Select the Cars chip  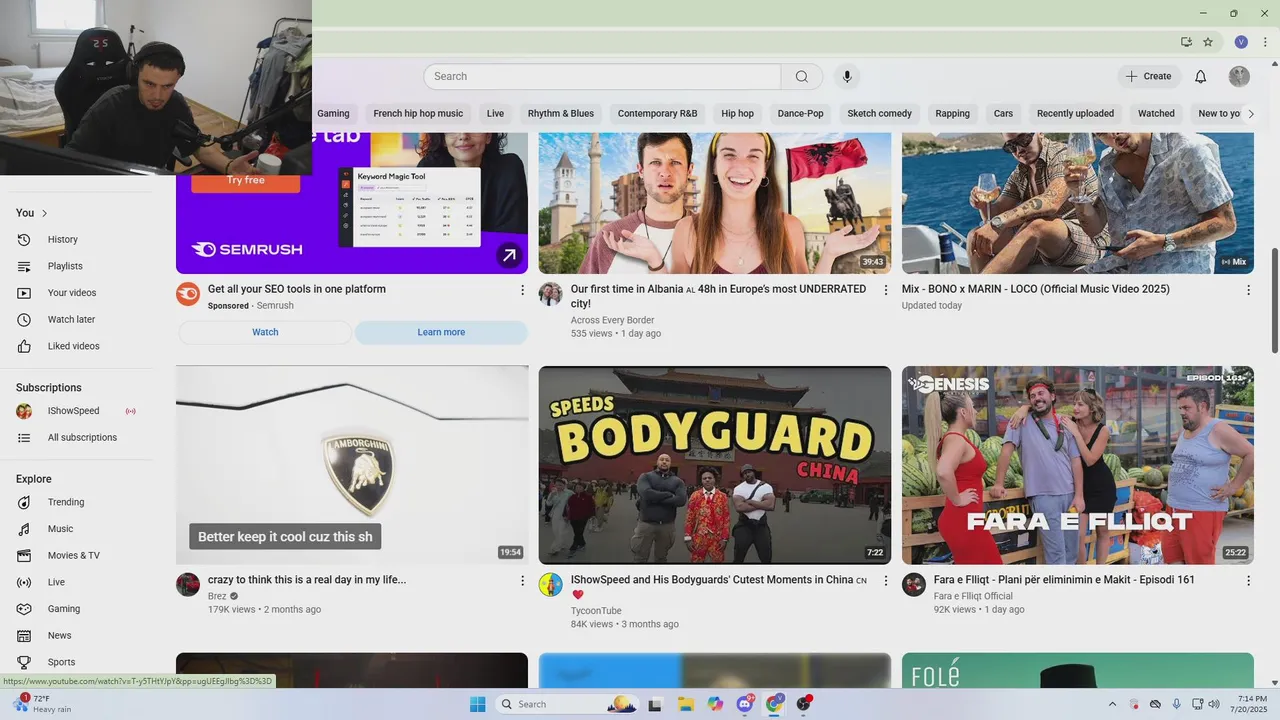tap(1003, 114)
